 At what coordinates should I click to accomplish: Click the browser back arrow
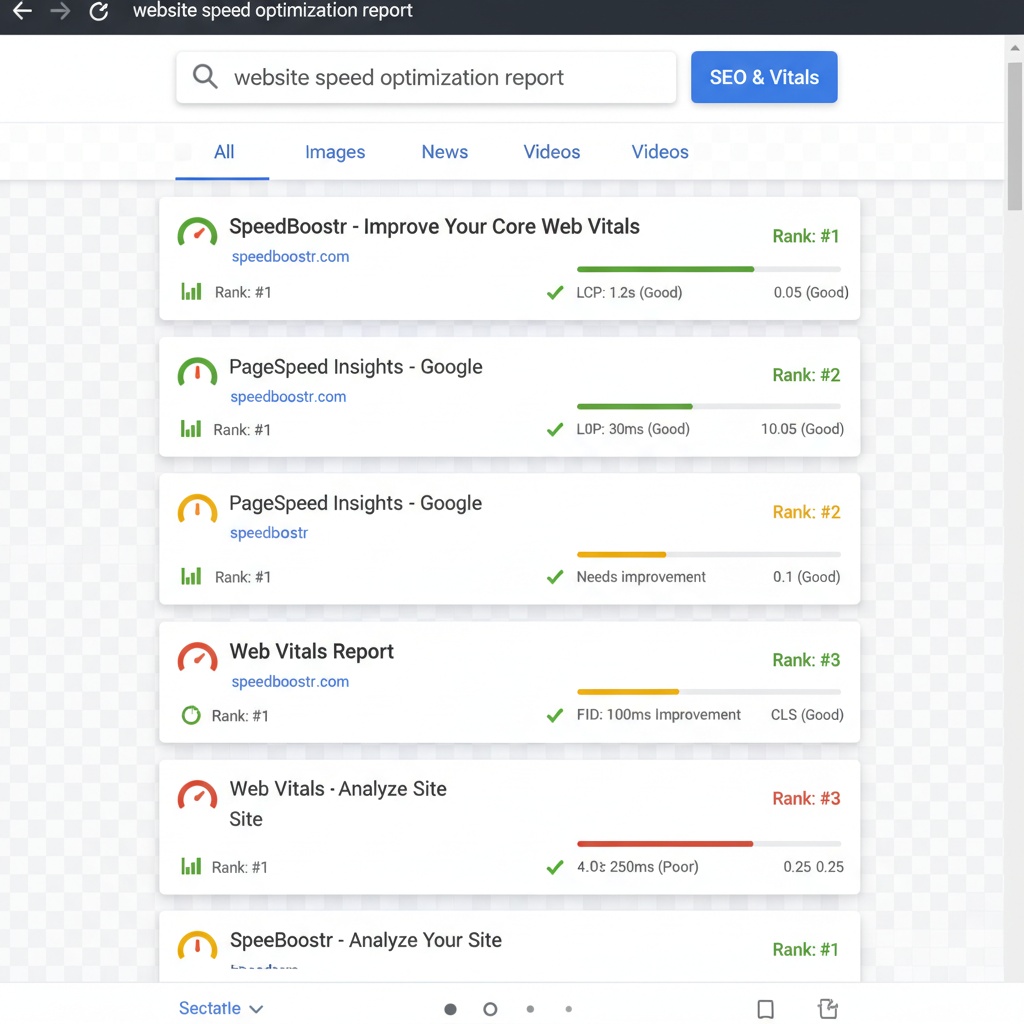tap(22, 12)
